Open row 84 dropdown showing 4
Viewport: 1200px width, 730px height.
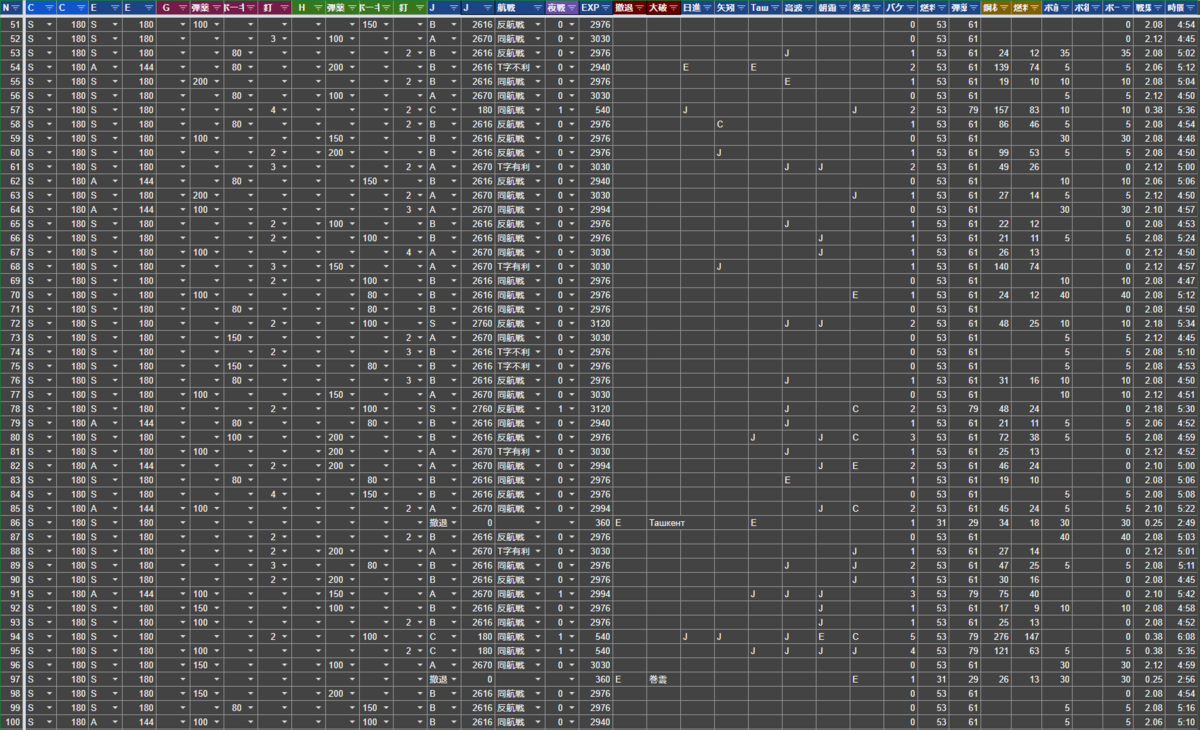285,493
